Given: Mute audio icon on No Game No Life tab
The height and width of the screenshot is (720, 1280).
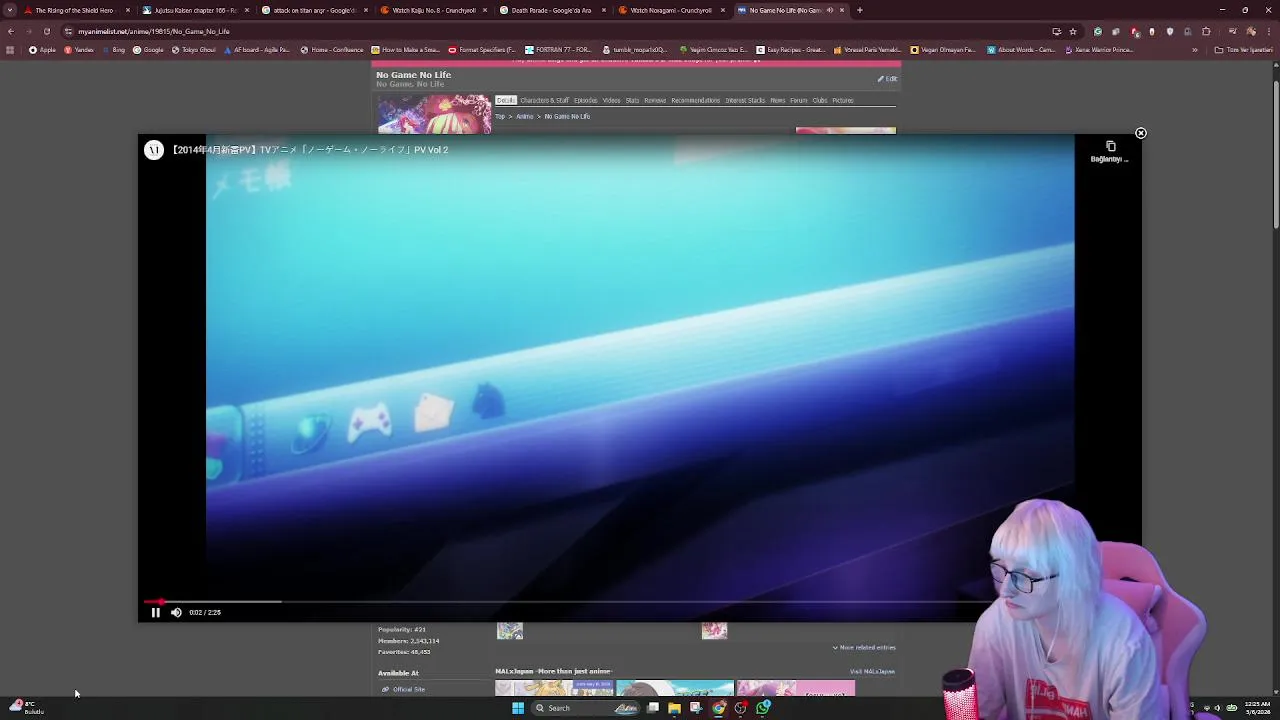Looking at the screenshot, I should [829, 10].
